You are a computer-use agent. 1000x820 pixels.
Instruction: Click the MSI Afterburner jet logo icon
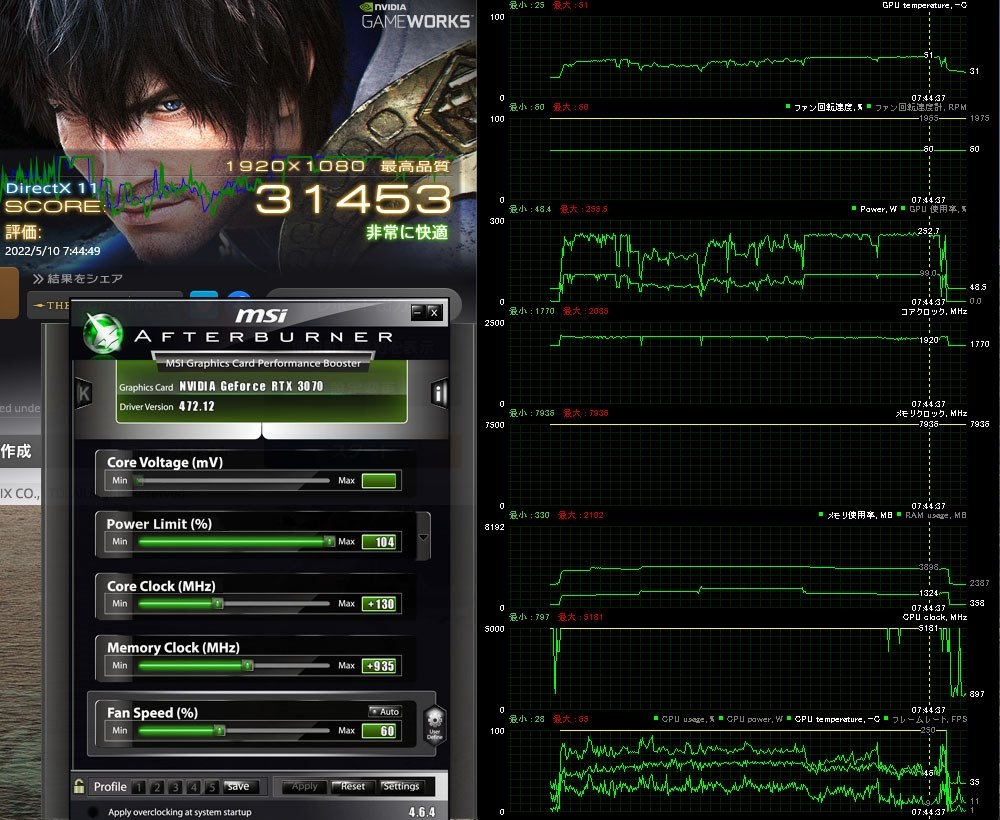pos(103,333)
